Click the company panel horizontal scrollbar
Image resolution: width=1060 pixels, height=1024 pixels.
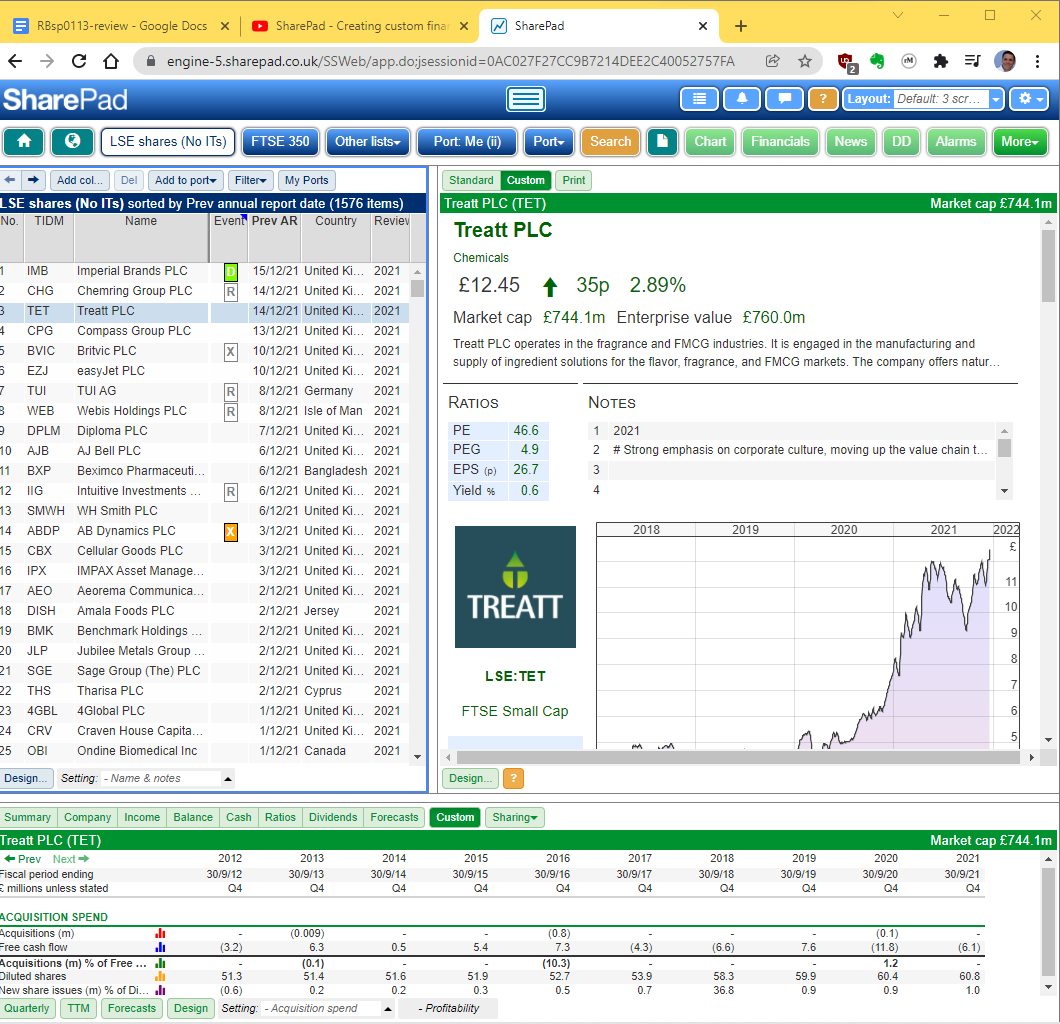pos(740,758)
